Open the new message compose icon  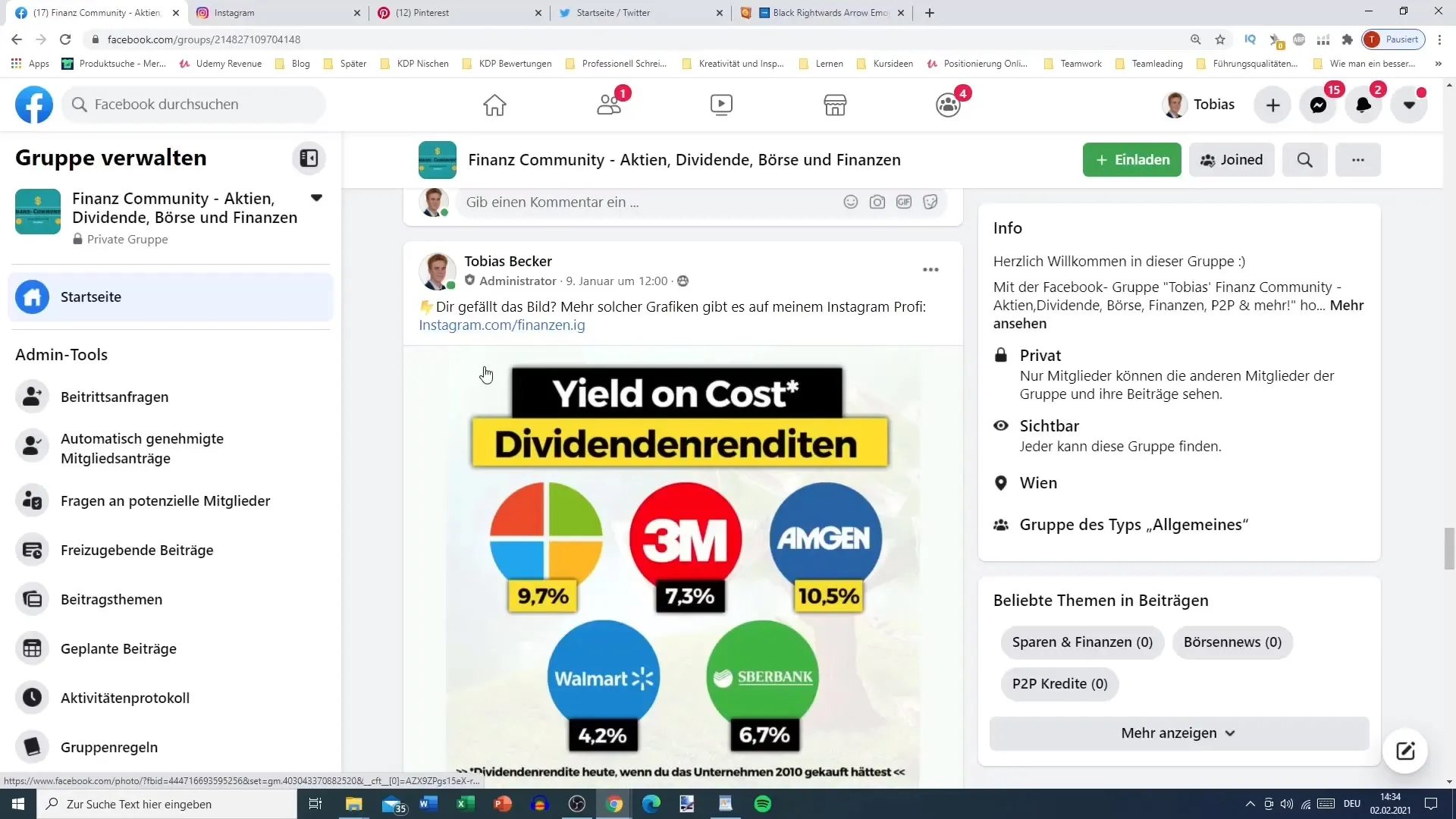coord(1405,751)
